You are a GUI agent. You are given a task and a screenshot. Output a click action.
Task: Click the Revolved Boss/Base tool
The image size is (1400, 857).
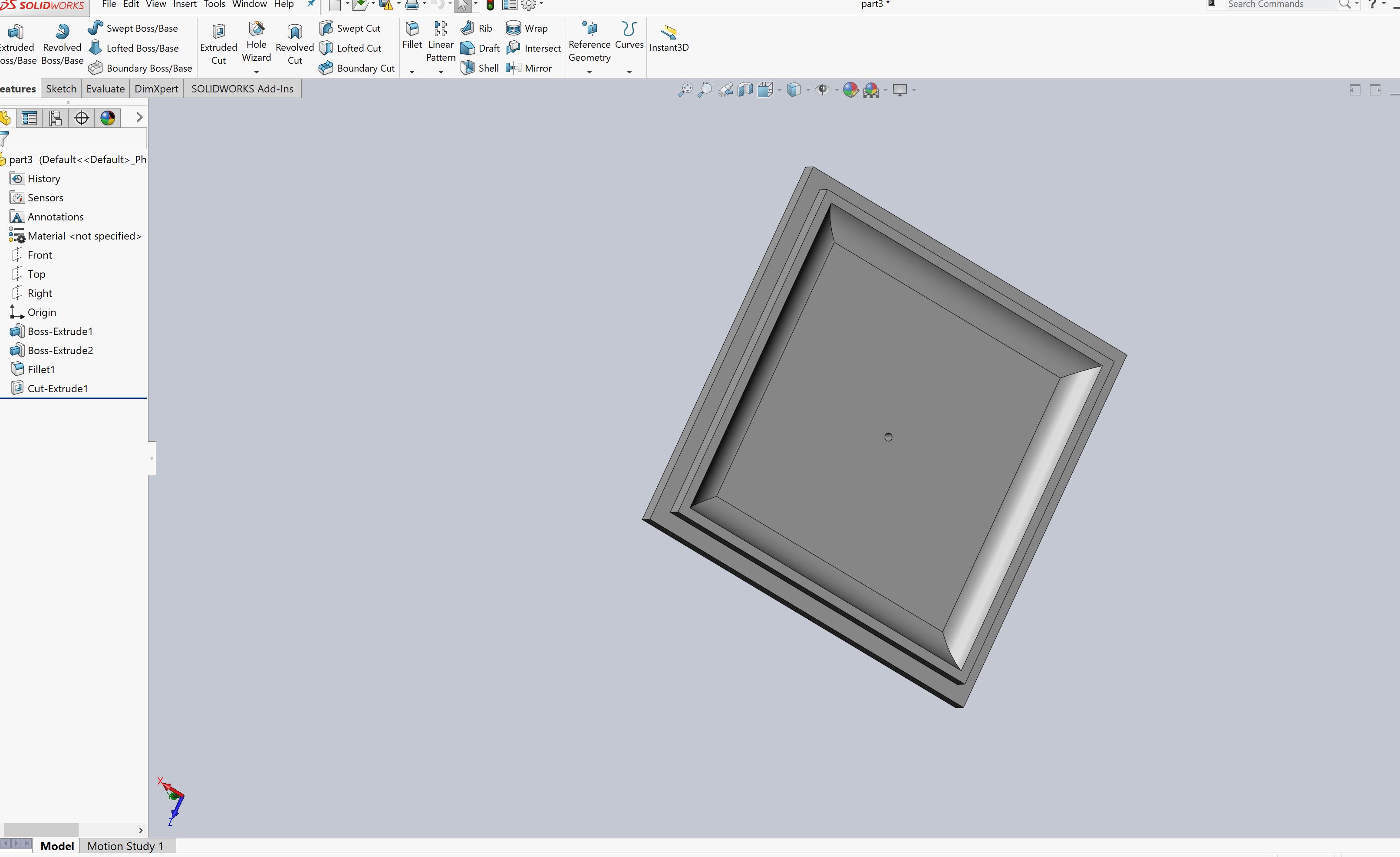(62, 44)
